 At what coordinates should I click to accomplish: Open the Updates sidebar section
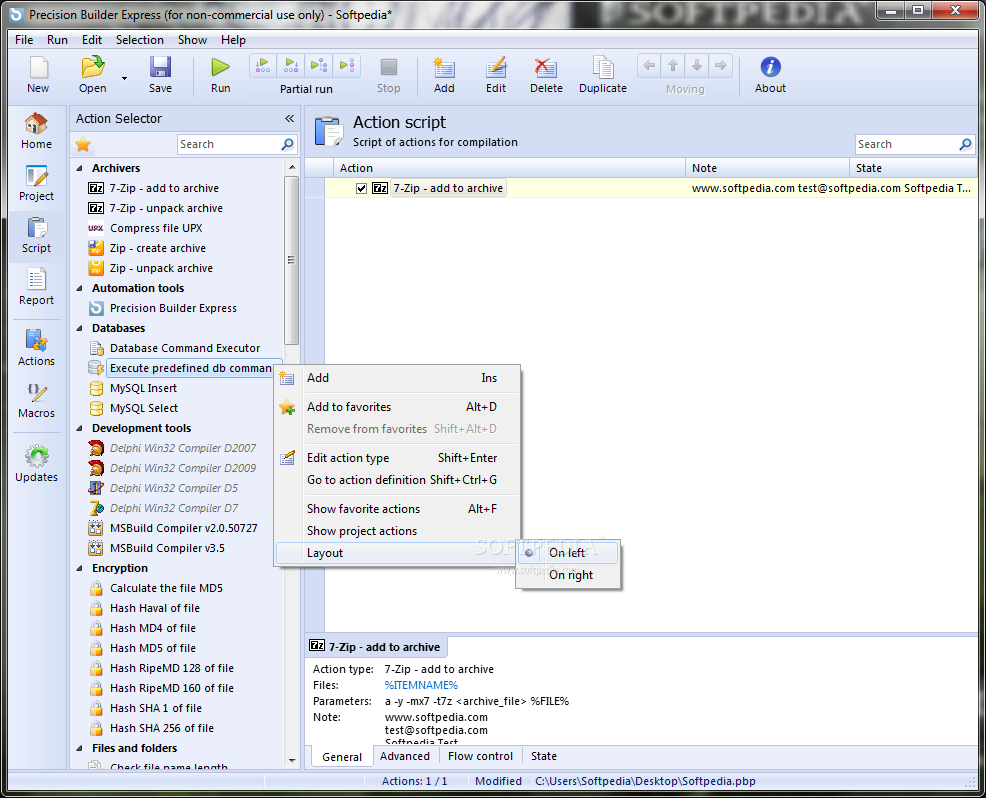tap(36, 464)
